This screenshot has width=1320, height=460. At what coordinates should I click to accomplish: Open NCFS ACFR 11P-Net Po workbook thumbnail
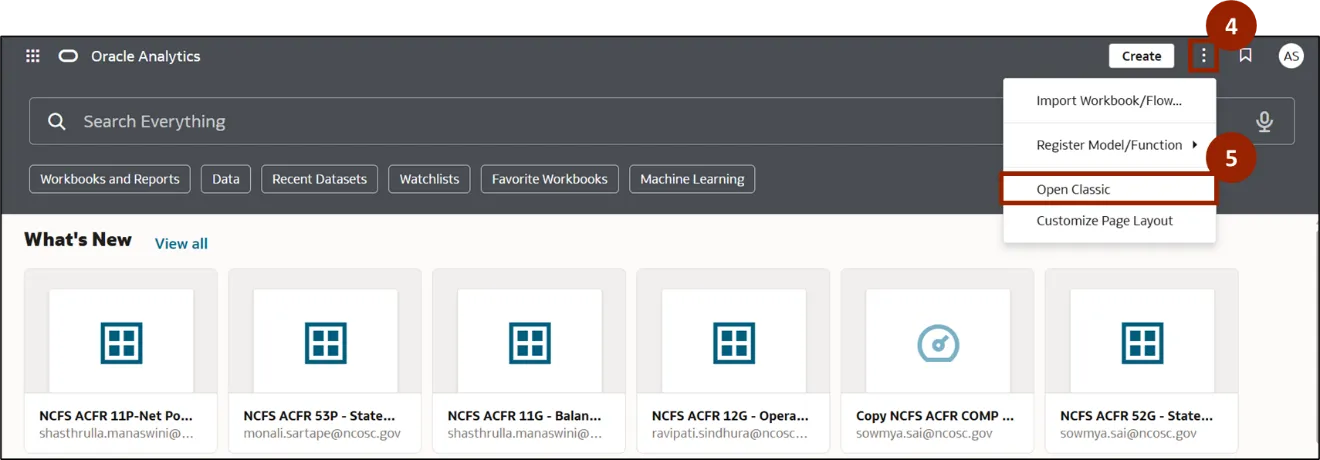122,343
